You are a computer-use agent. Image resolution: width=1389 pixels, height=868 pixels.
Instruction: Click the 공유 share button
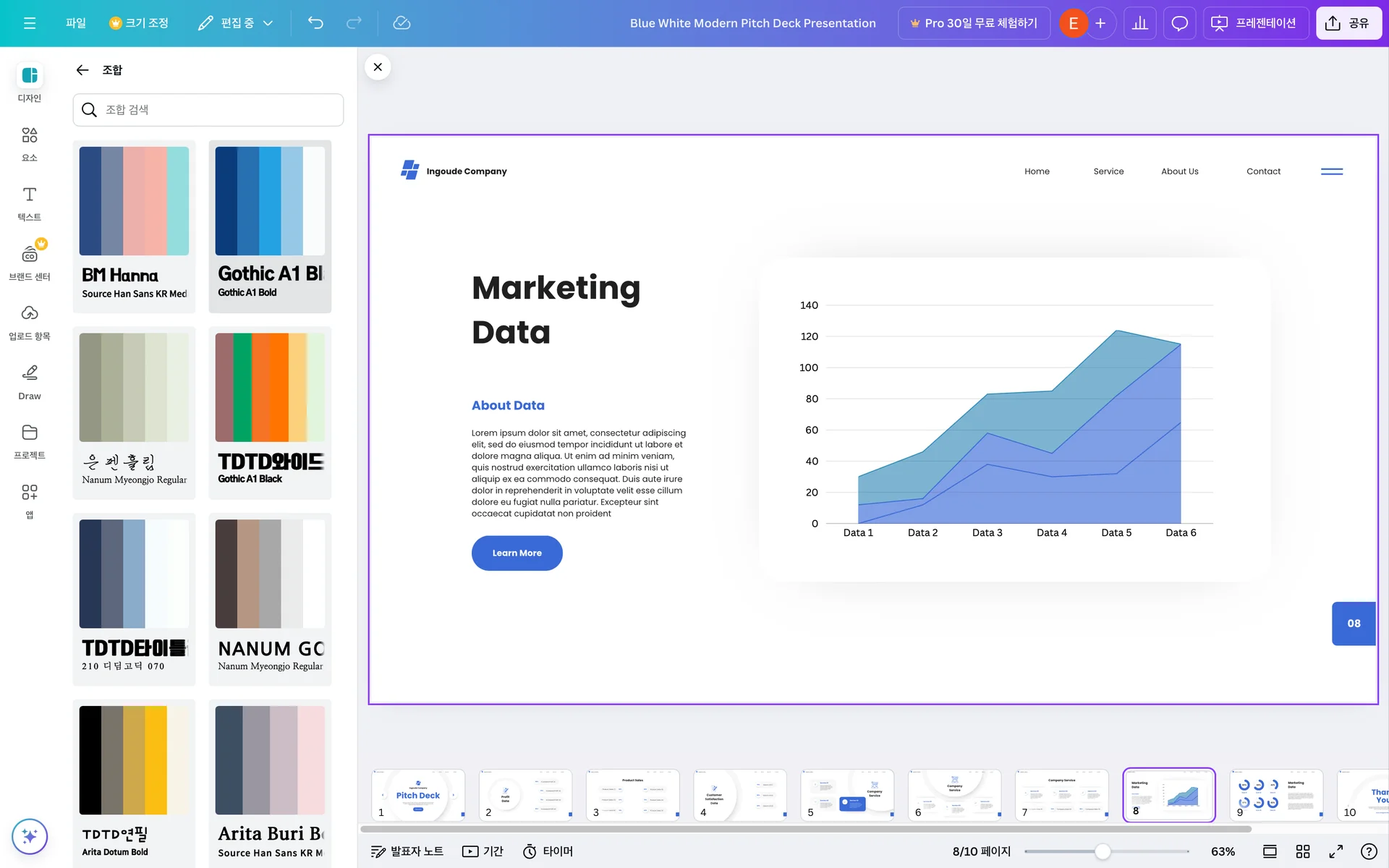click(1348, 23)
